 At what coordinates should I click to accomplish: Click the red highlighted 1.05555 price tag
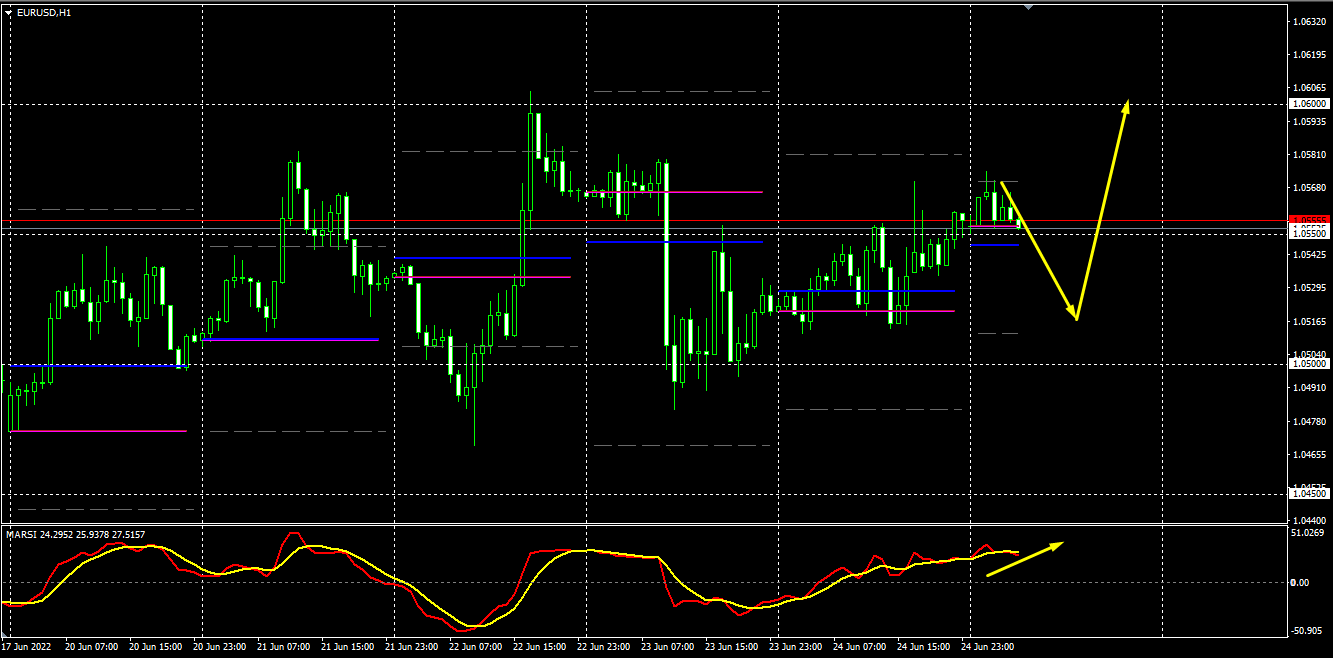coord(1309,220)
